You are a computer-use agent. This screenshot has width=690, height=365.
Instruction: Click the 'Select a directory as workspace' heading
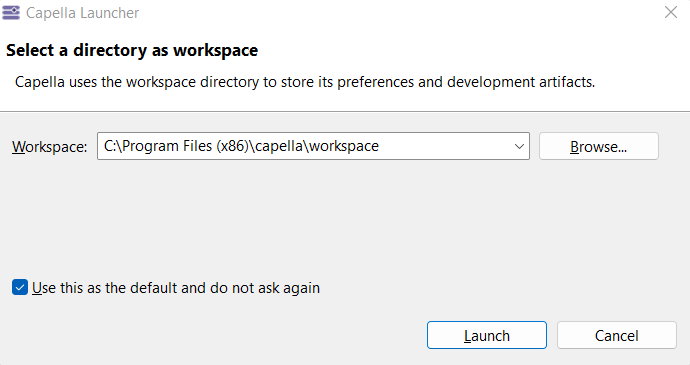click(x=132, y=50)
